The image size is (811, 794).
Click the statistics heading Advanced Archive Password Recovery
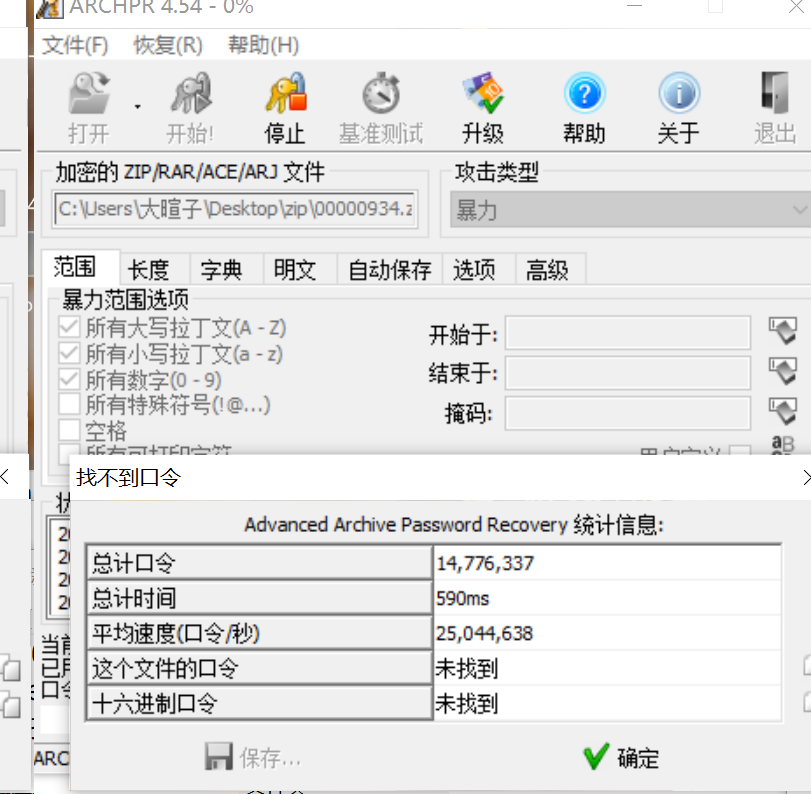(x=406, y=525)
